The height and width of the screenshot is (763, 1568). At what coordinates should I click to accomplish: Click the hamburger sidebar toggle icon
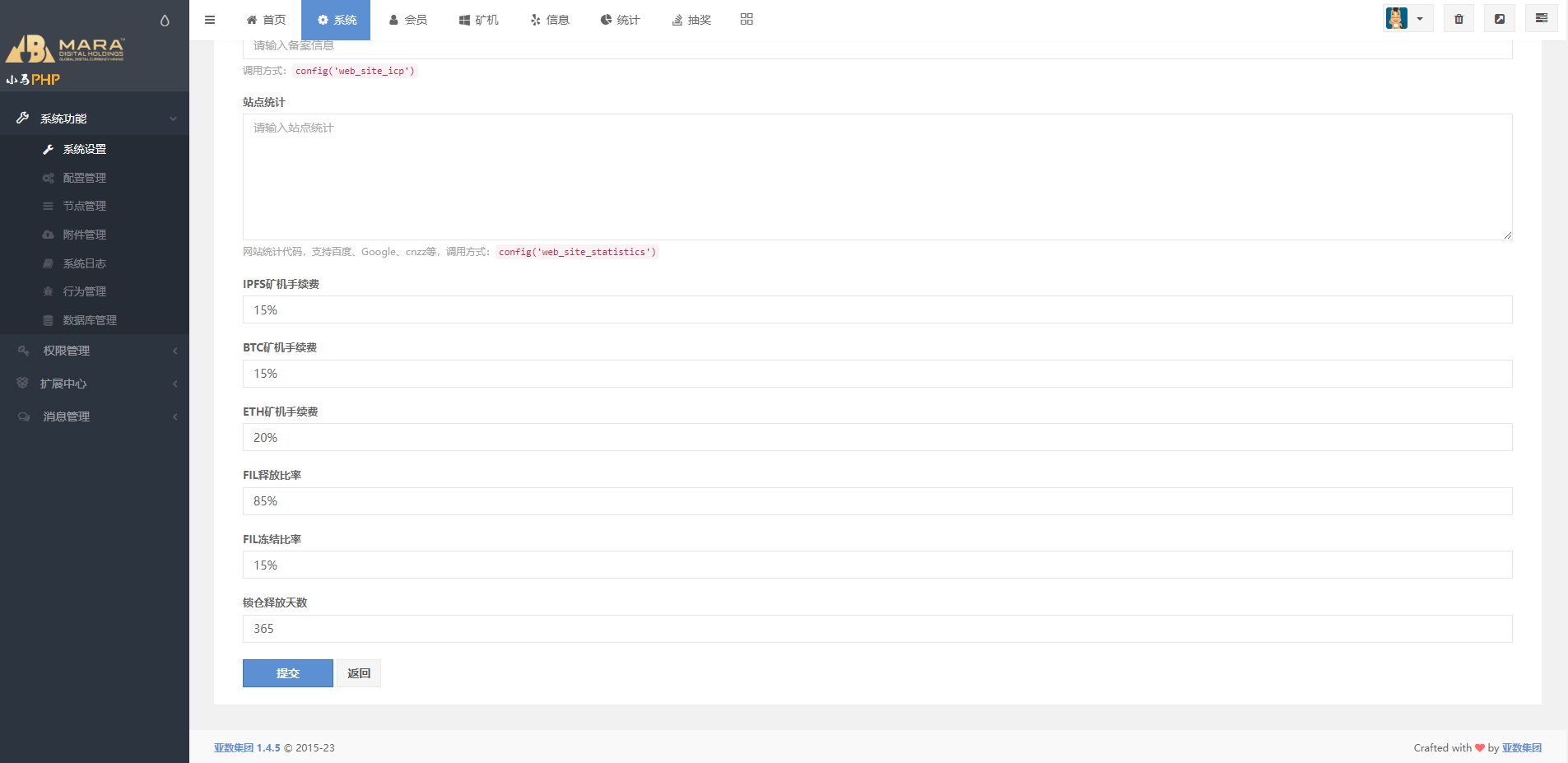coord(210,20)
